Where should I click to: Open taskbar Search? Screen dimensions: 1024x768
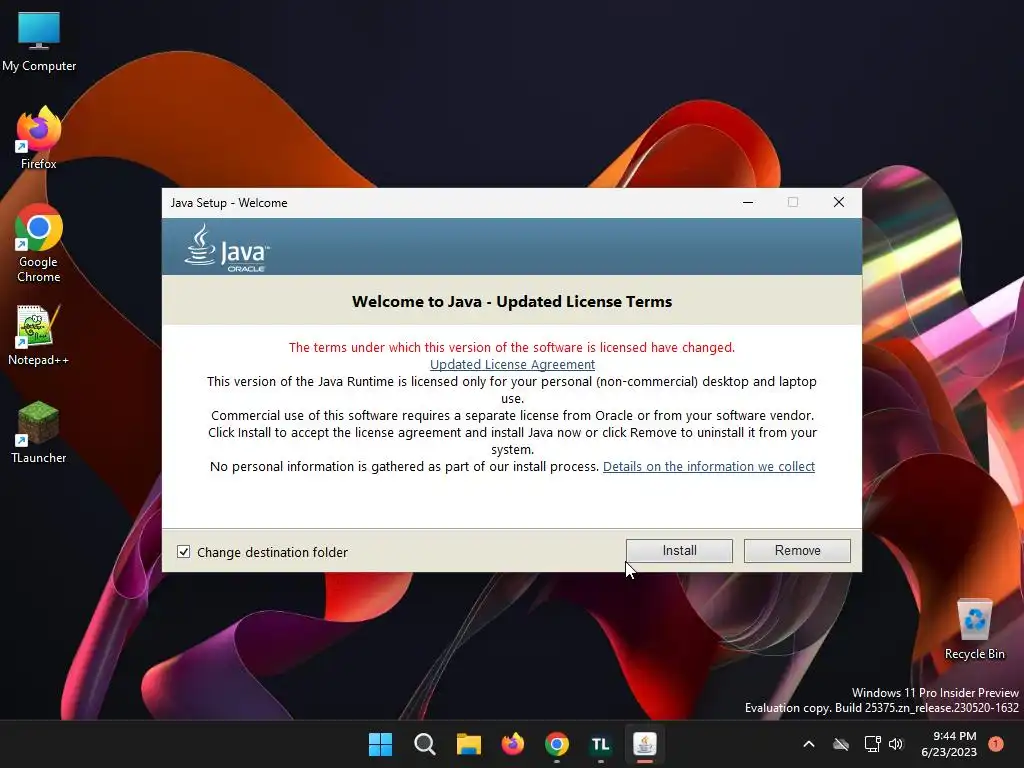(424, 744)
